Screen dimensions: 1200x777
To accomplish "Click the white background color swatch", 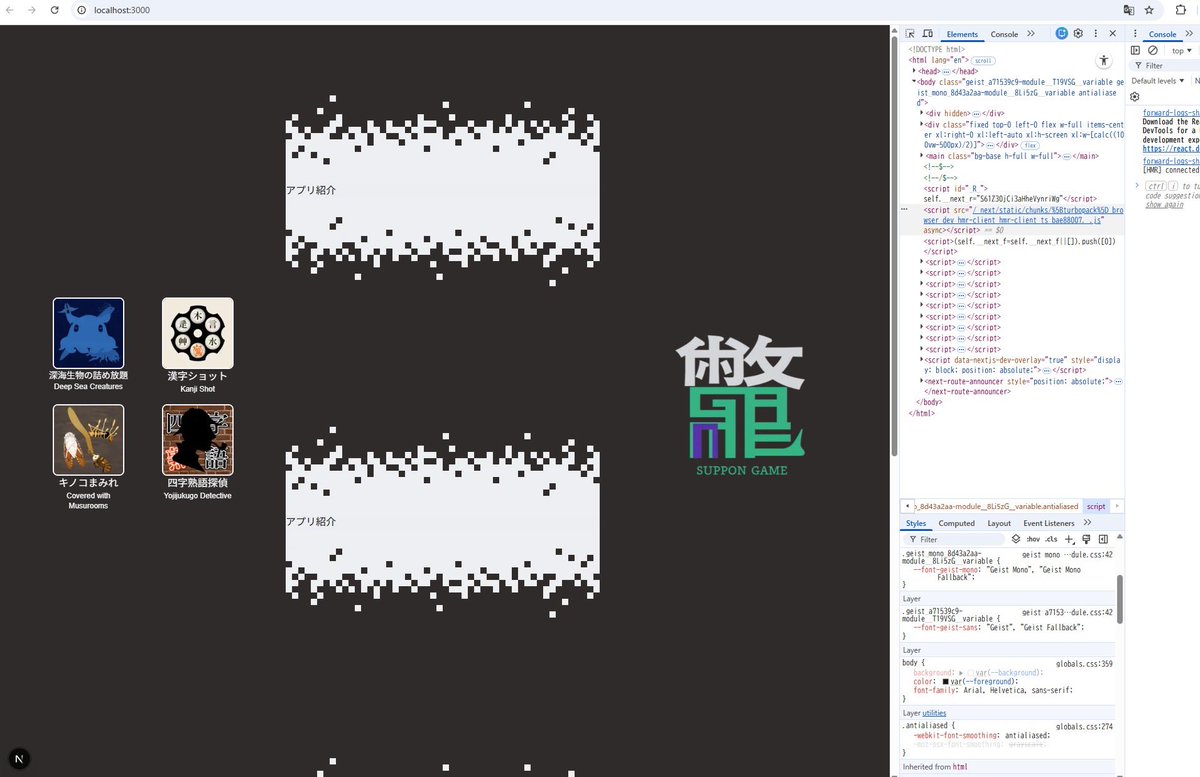I will click(x=970, y=673).
